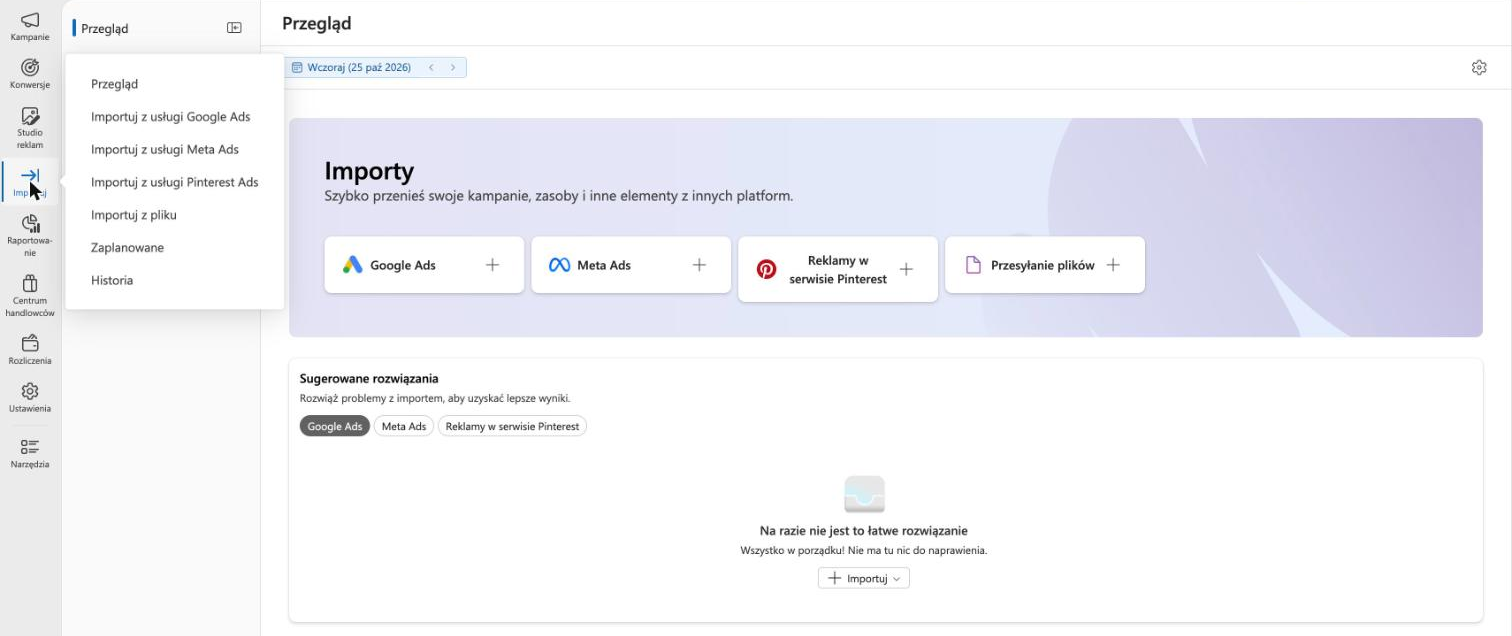Screen dimensions: 1512x636
Task: Choose Importuj z usługi Meta Ads
Action: (165, 150)
